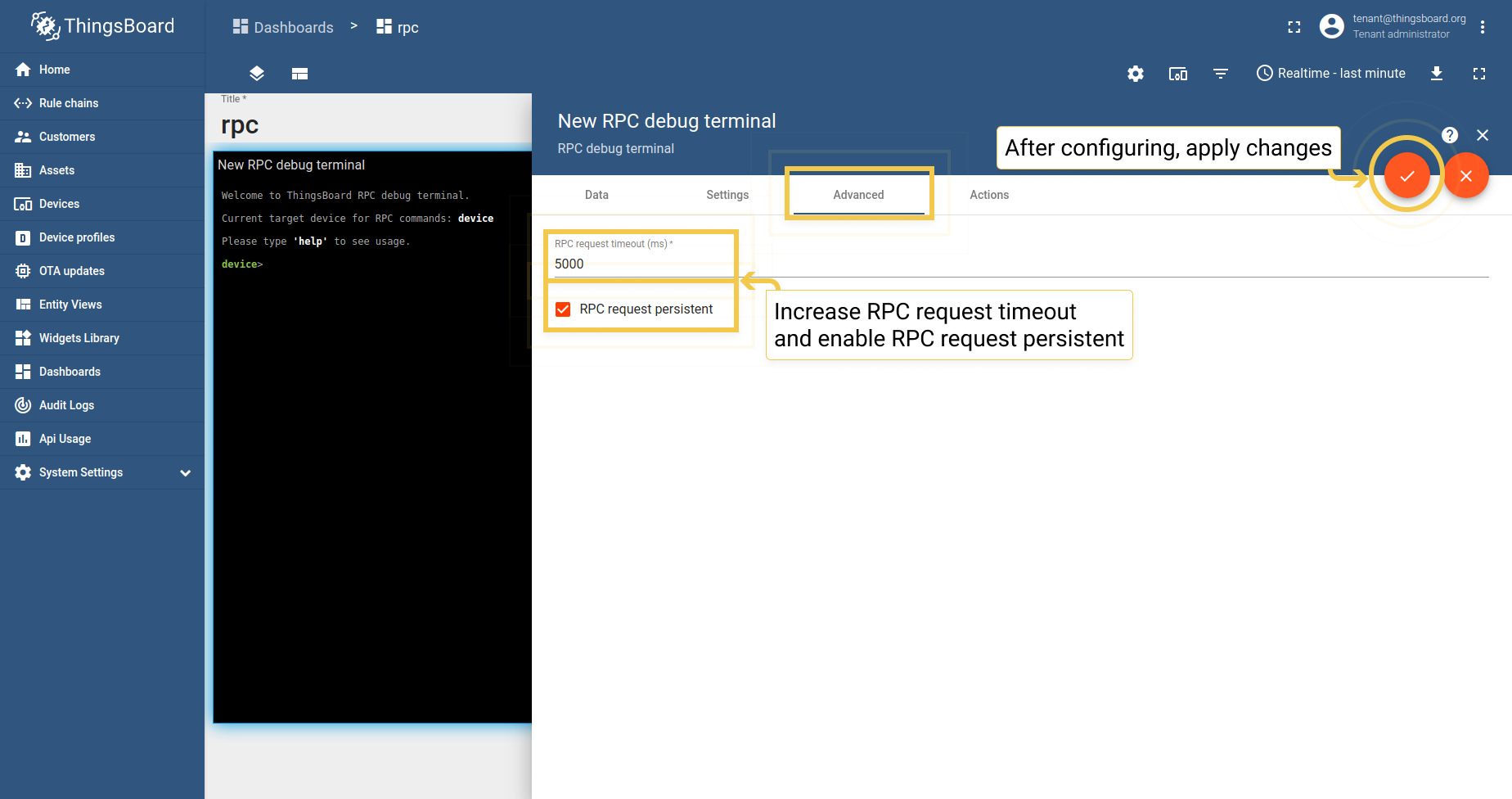1512x799 pixels.
Task: Switch to the Data tab
Action: pos(596,195)
